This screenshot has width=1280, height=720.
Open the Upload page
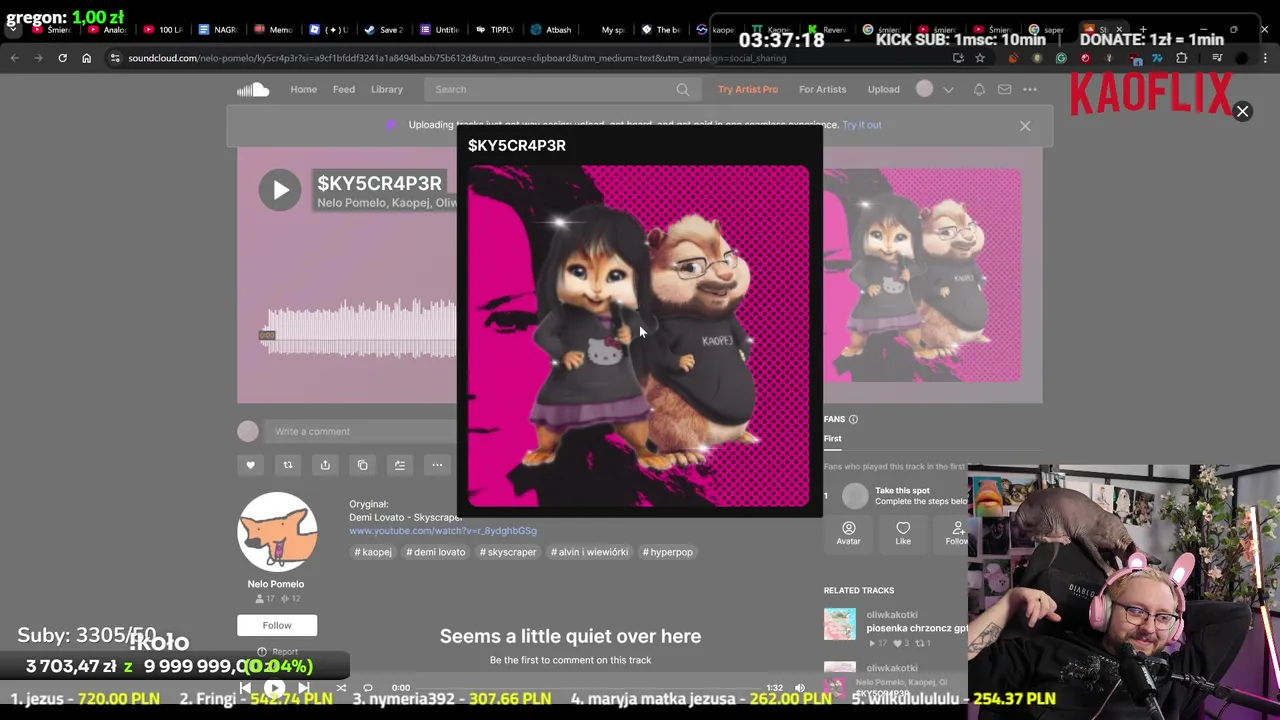883,89
